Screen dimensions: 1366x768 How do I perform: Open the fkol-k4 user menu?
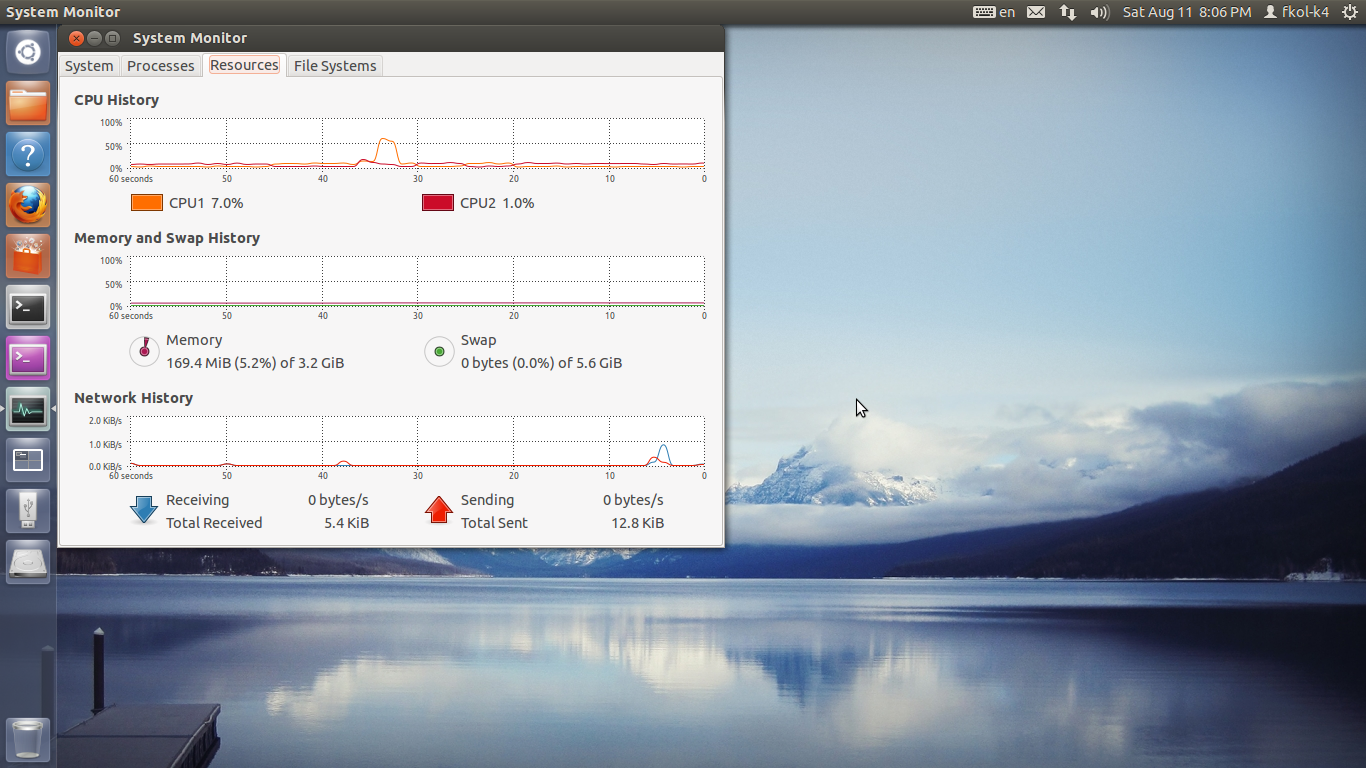(1297, 12)
